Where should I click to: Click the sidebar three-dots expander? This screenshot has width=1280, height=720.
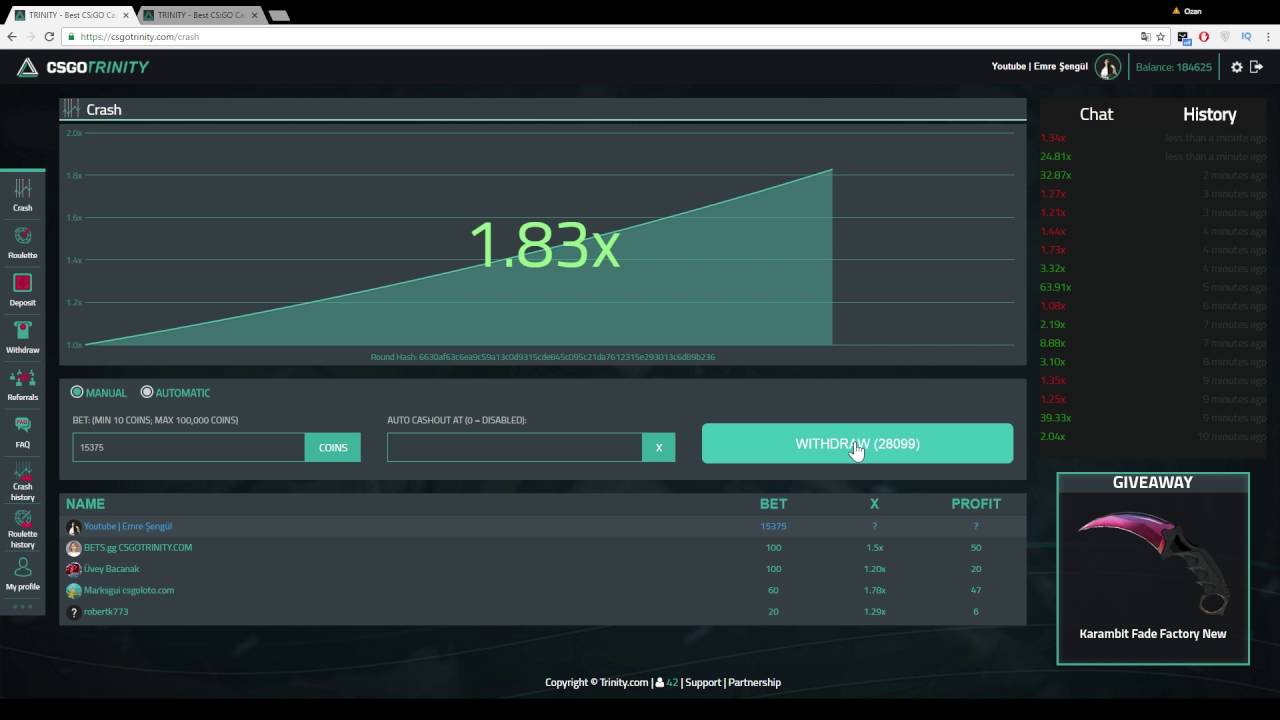click(x=22, y=606)
